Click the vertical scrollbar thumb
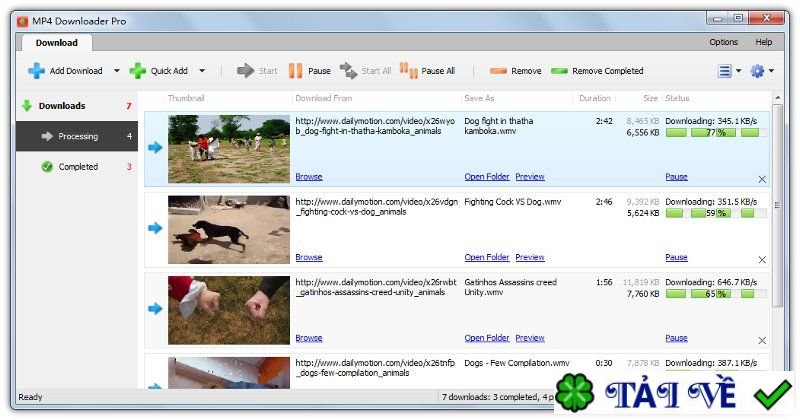 click(777, 205)
